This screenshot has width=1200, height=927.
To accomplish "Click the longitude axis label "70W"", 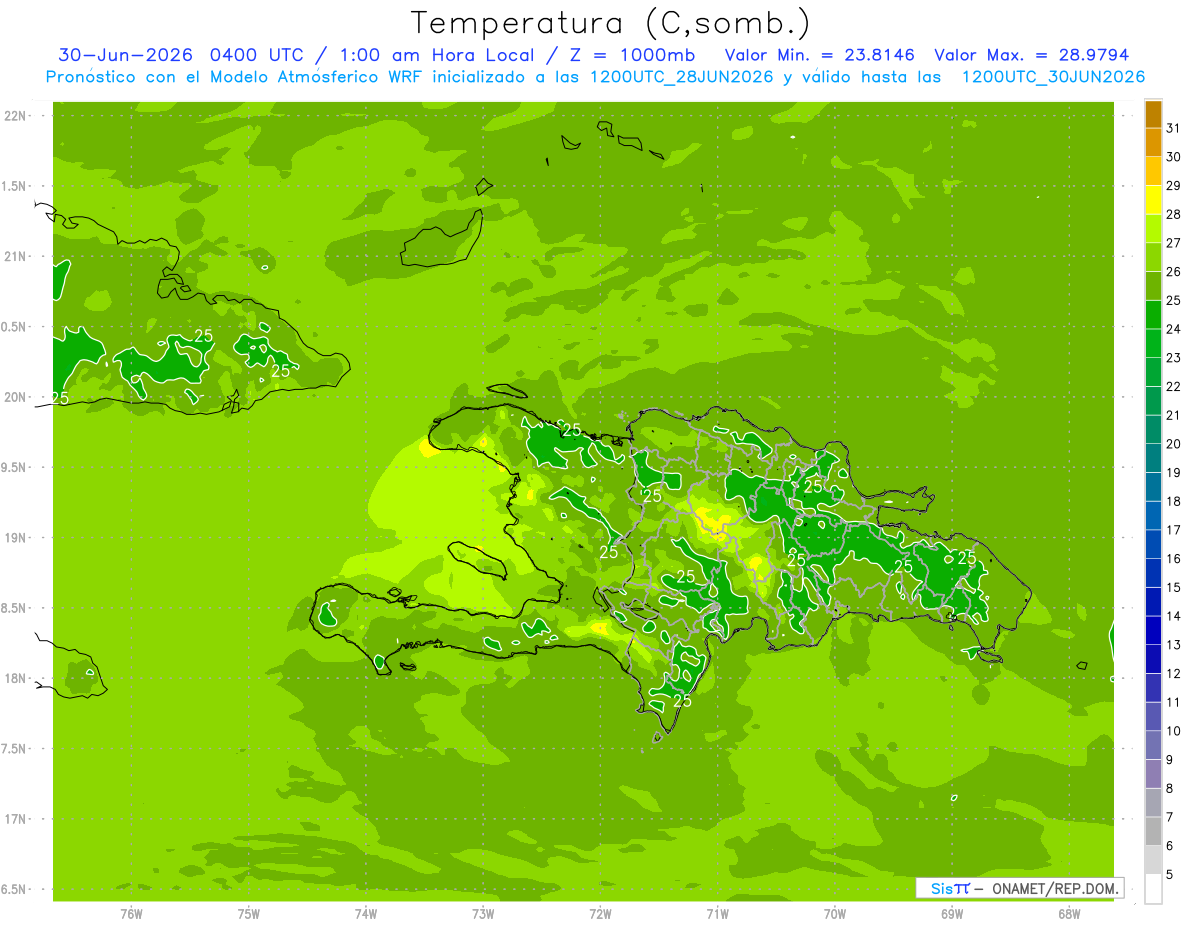I will coord(834,914).
